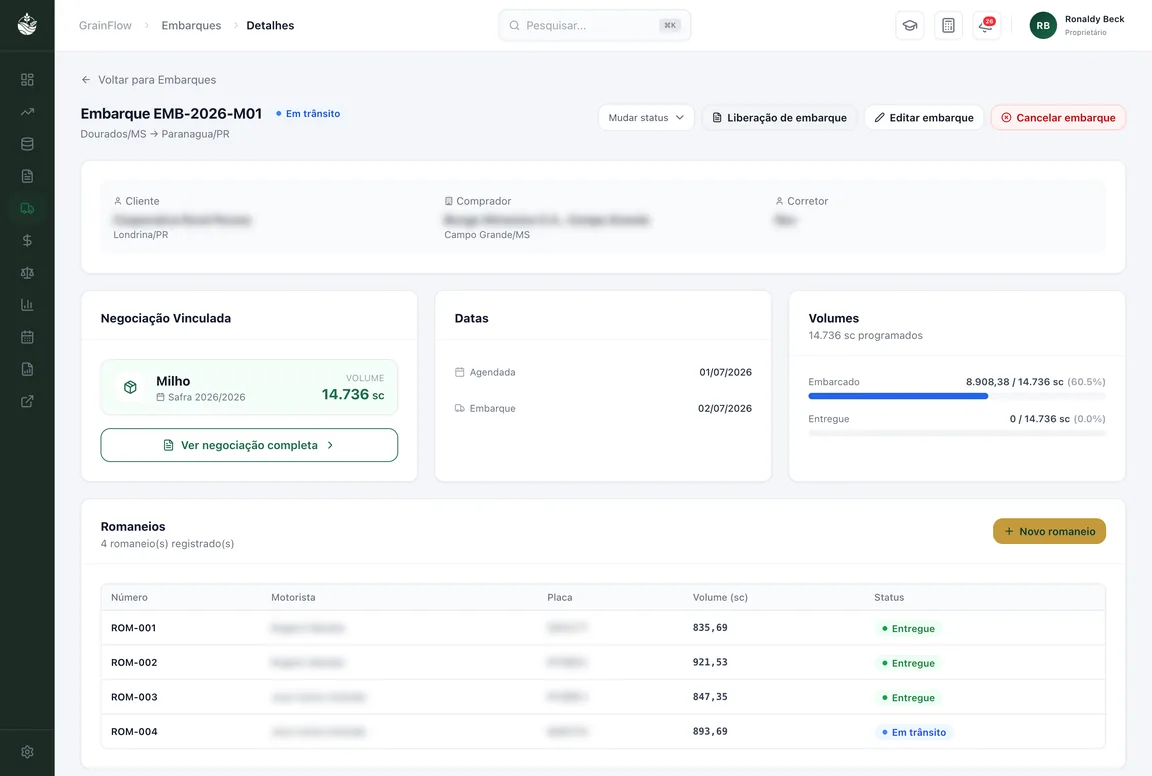
Task: Click the Embarcado progress bar
Action: (x=957, y=396)
